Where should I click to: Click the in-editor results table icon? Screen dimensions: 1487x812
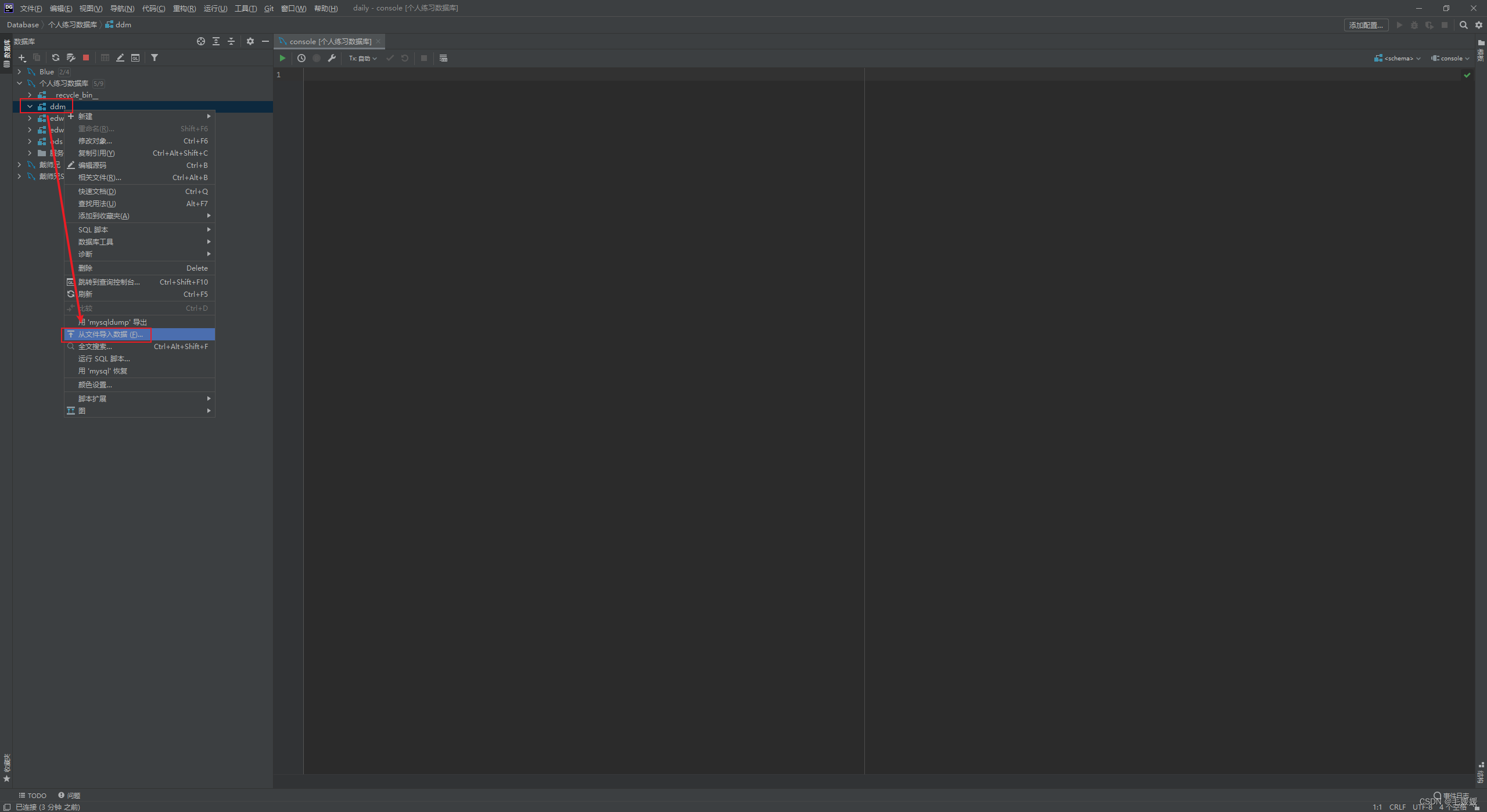(443, 58)
